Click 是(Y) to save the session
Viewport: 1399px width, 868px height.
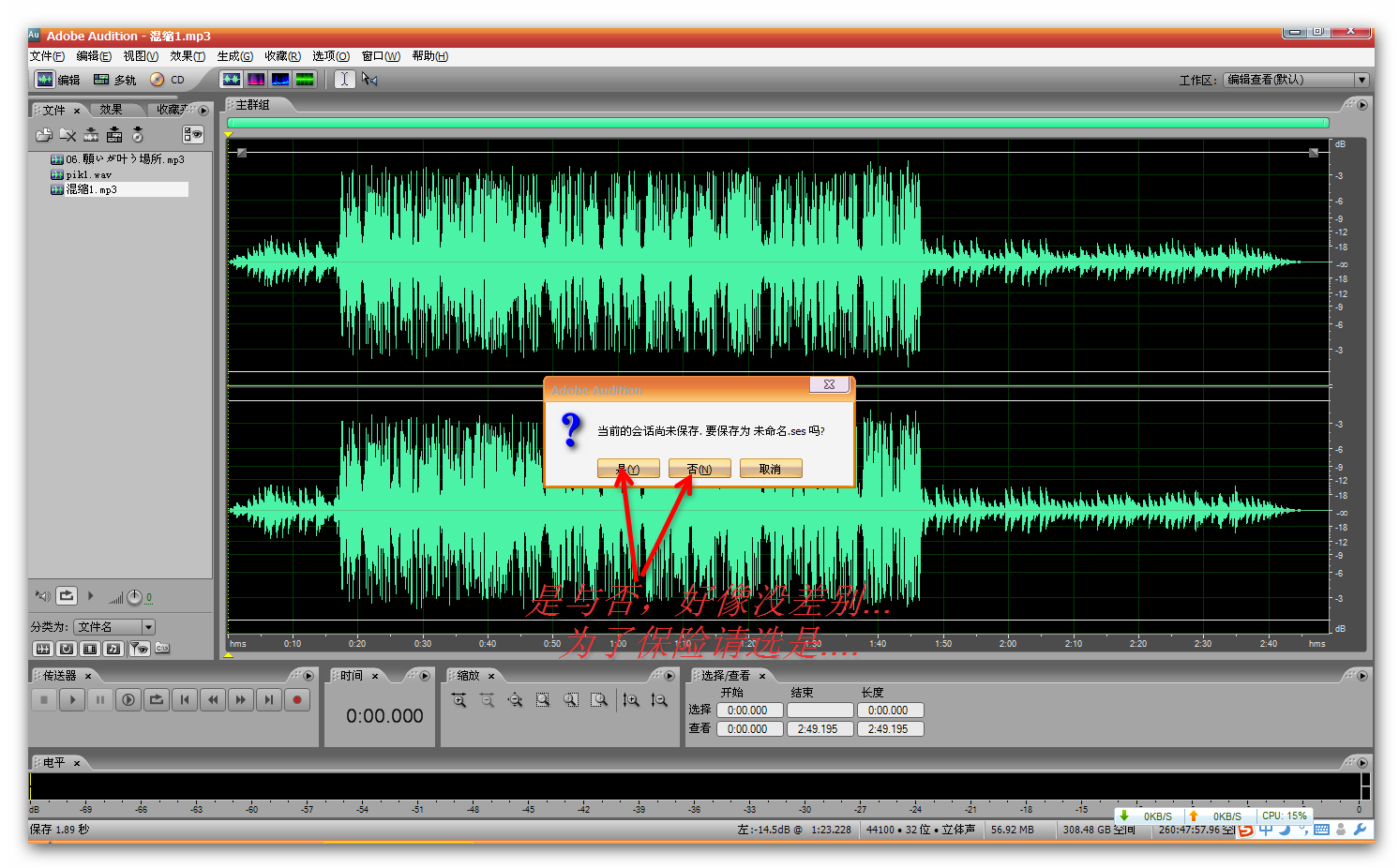[628, 469]
